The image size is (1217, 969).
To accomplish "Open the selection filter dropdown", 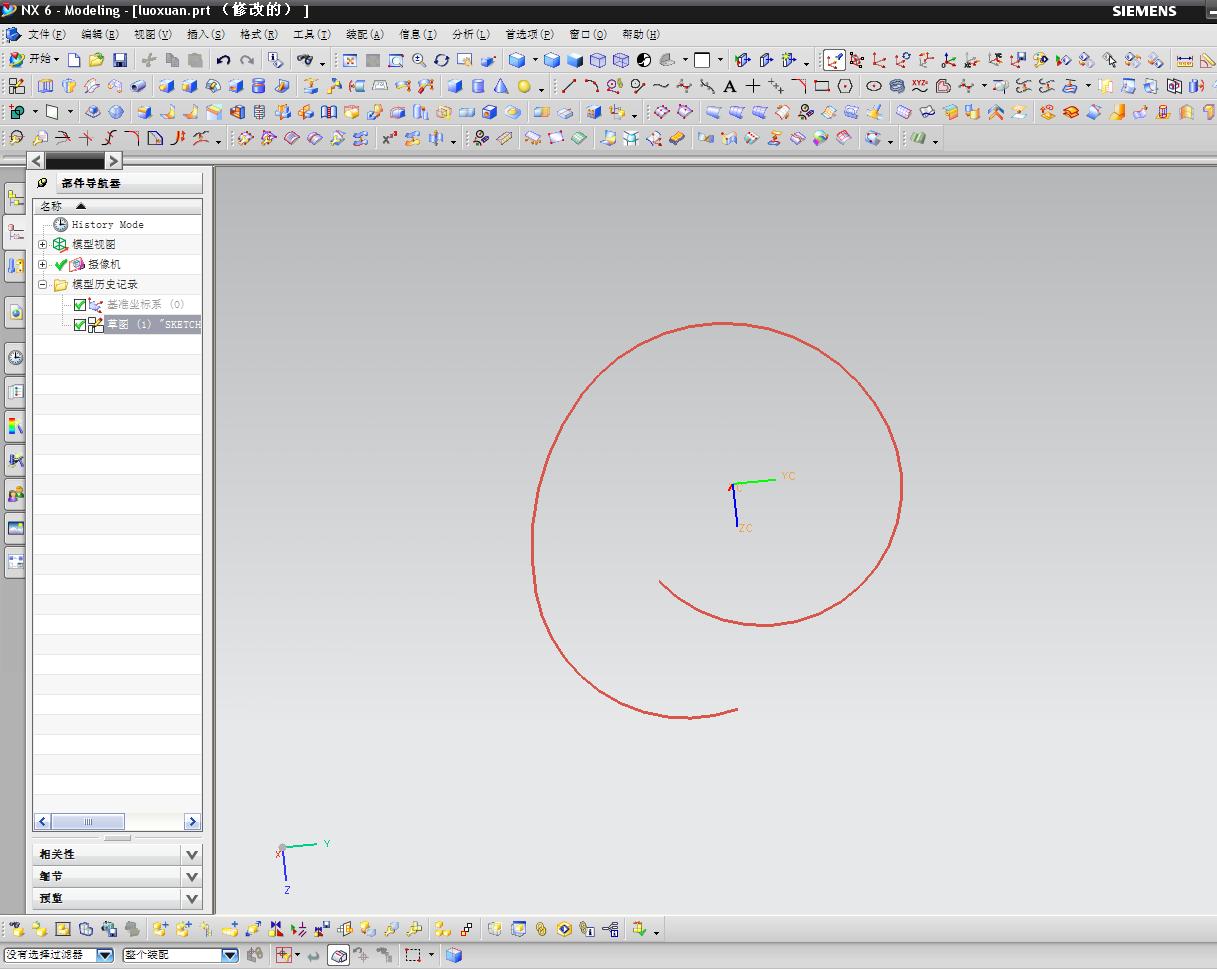I will point(105,955).
